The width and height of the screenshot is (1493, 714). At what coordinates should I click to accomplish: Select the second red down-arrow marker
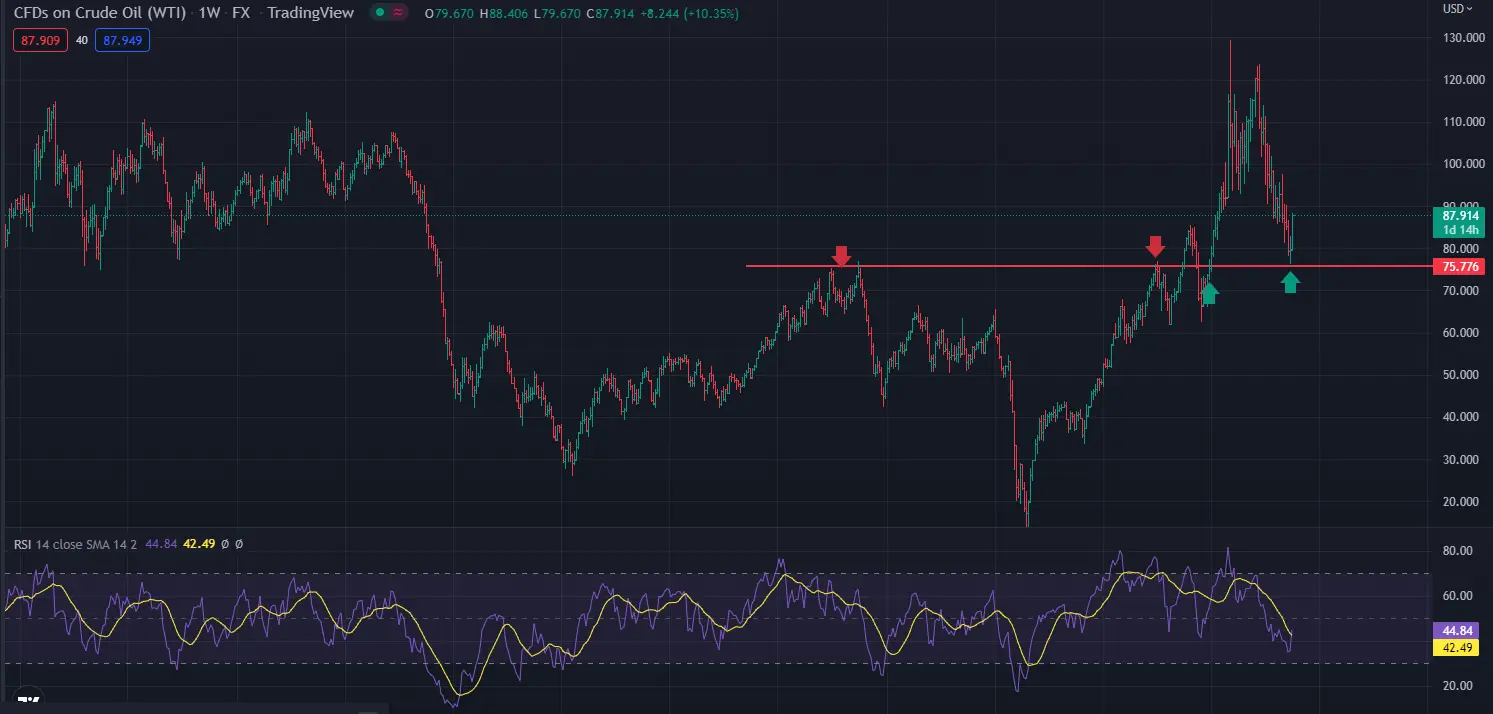(1156, 247)
